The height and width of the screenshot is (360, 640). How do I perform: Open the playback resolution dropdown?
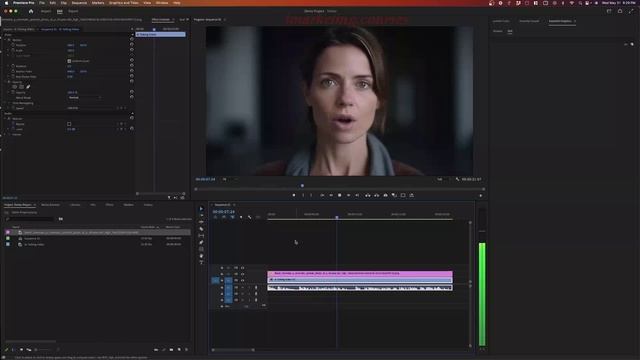[443, 179]
